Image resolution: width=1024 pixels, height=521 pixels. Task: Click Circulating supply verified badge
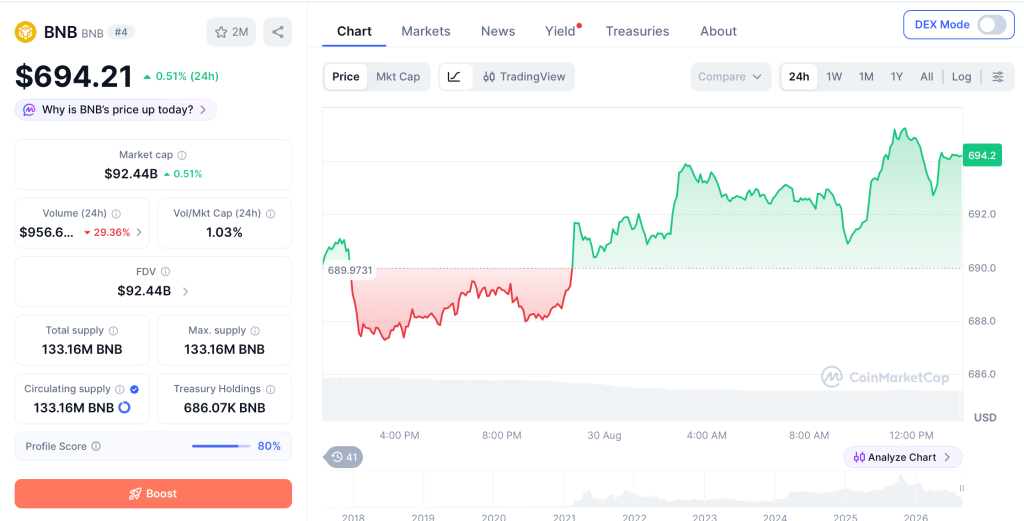click(x=134, y=389)
